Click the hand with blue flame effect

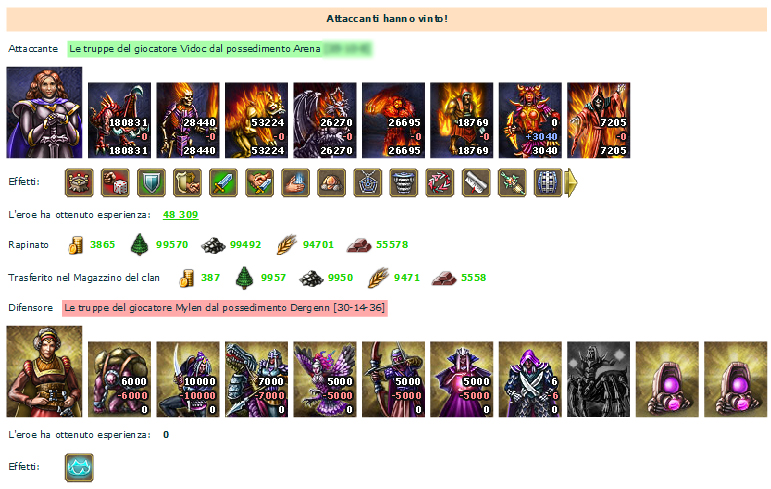coord(296,183)
